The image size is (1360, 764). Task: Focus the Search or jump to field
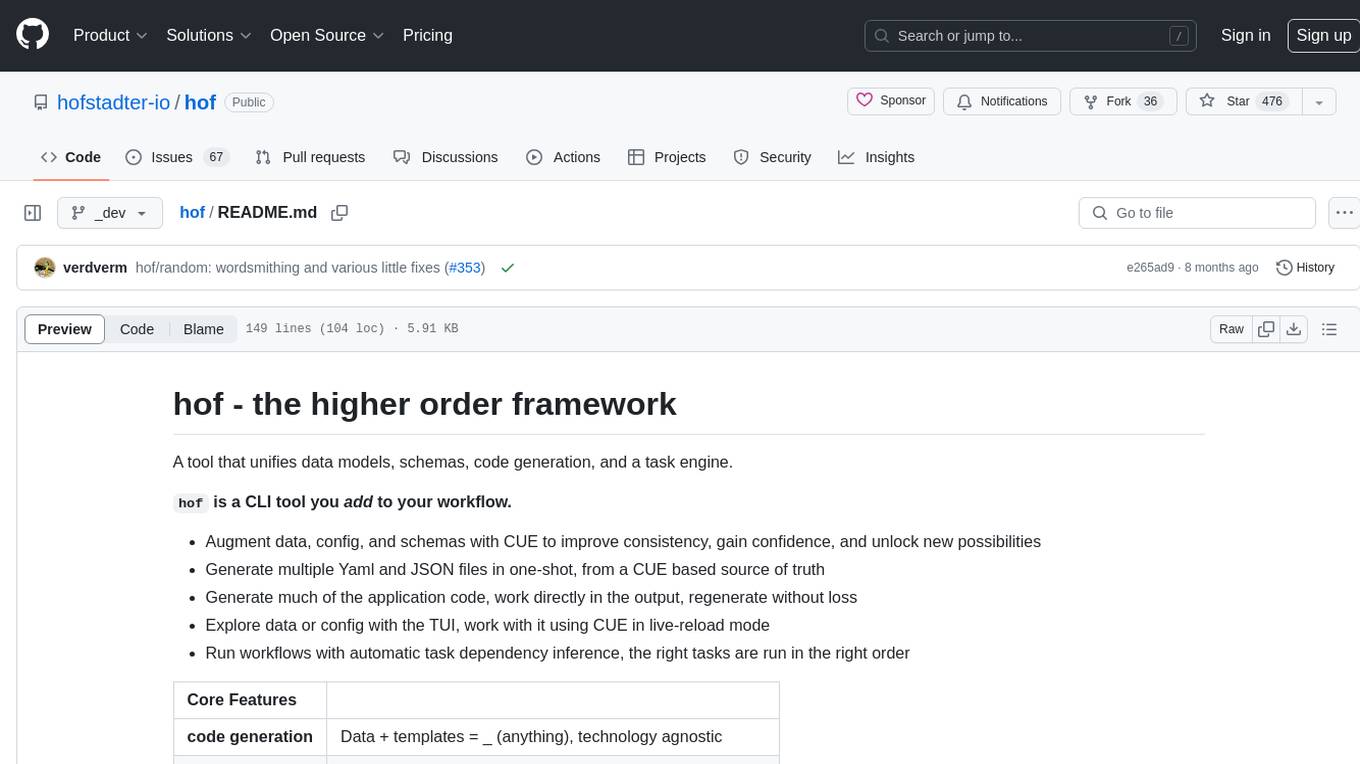pyautogui.click(x=1031, y=35)
